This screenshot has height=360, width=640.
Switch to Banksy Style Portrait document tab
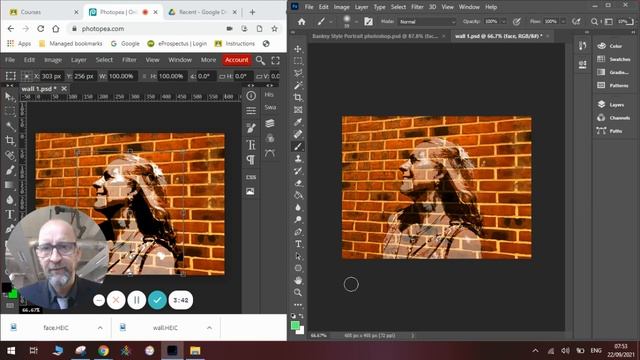[375, 36]
